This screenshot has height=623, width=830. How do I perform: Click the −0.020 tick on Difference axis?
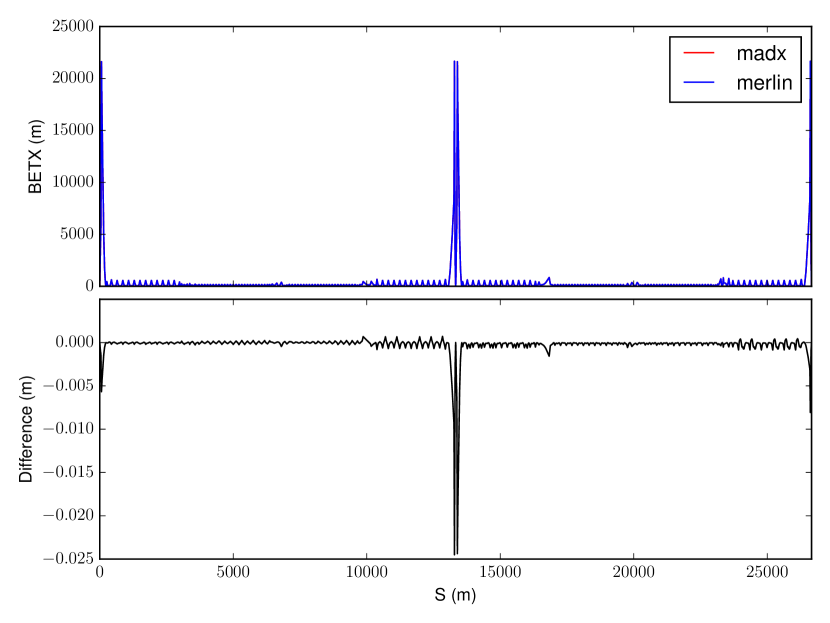point(68,515)
